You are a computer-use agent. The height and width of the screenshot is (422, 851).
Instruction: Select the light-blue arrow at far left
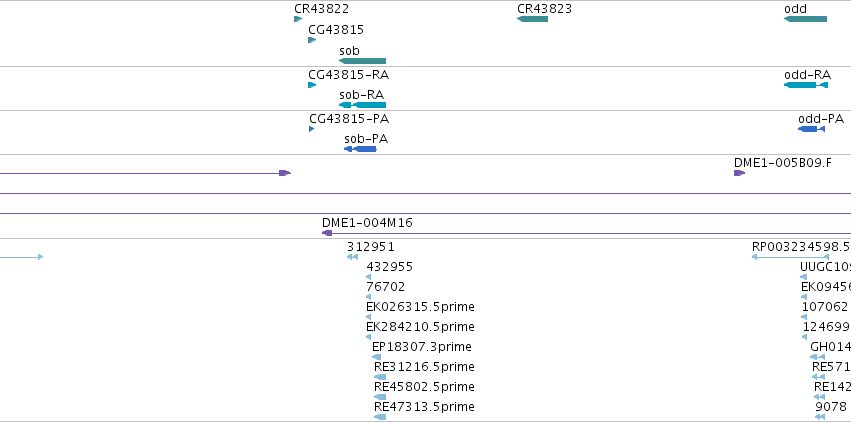pyautogui.click(x=22, y=257)
